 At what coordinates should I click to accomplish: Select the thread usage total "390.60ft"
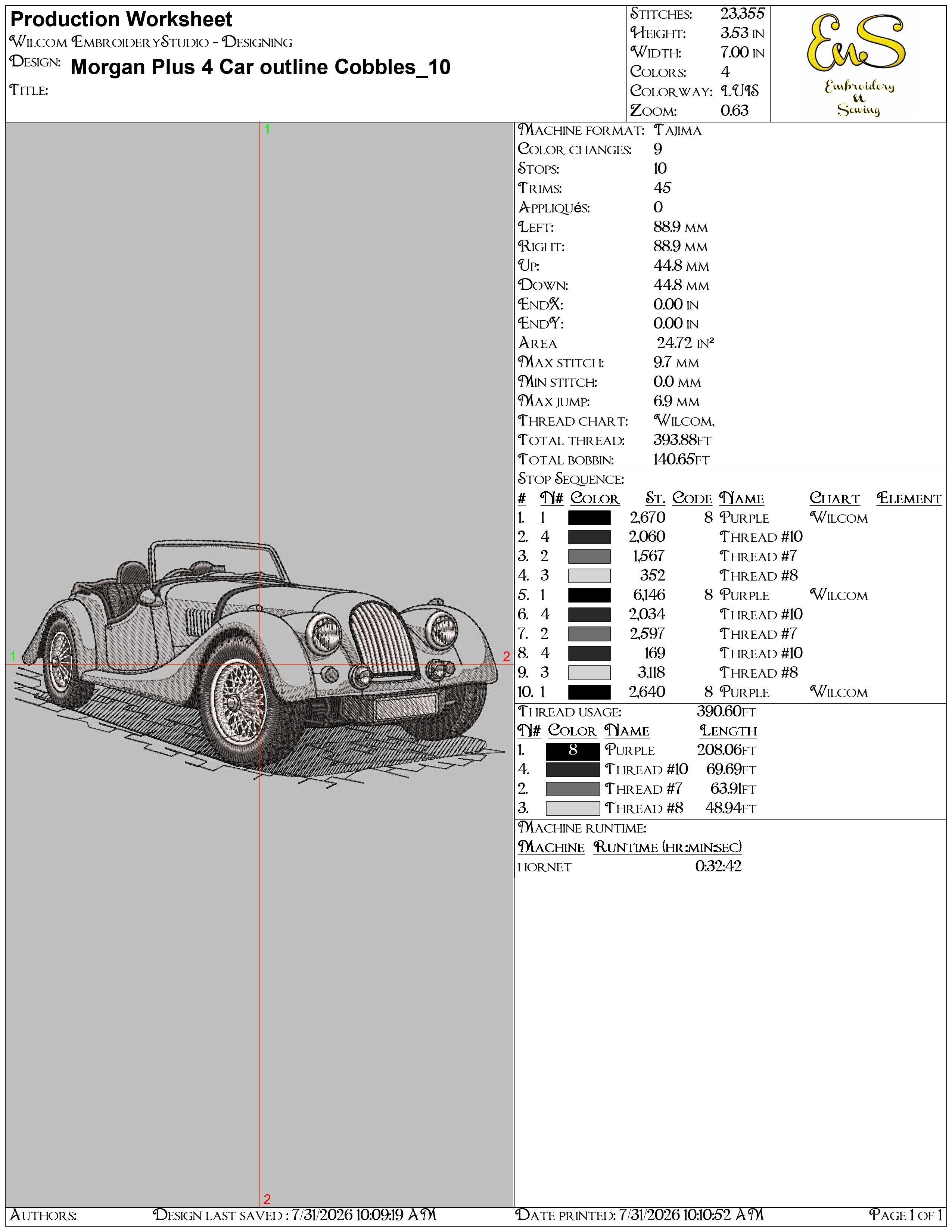point(727,712)
